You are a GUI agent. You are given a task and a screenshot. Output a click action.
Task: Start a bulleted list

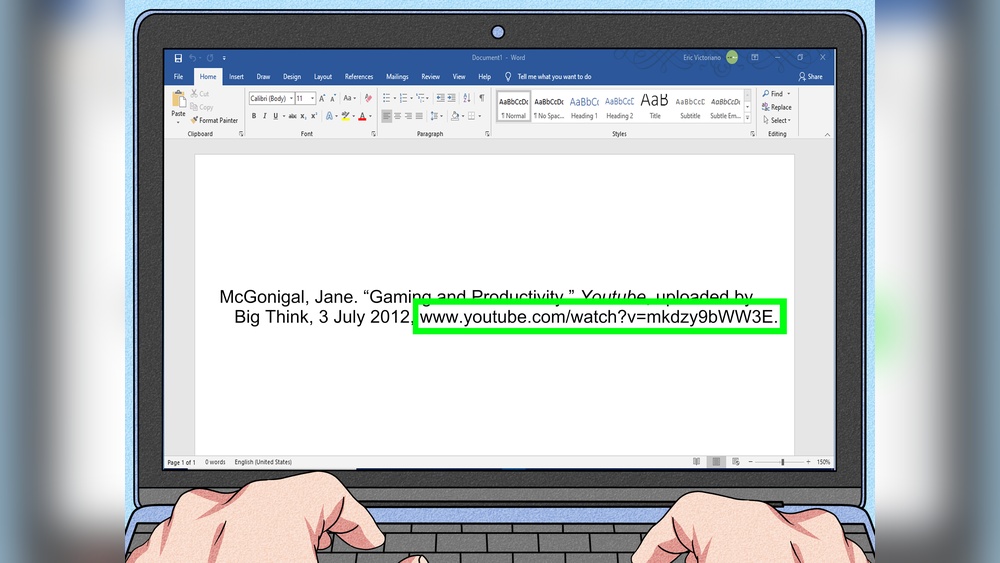pos(386,98)
